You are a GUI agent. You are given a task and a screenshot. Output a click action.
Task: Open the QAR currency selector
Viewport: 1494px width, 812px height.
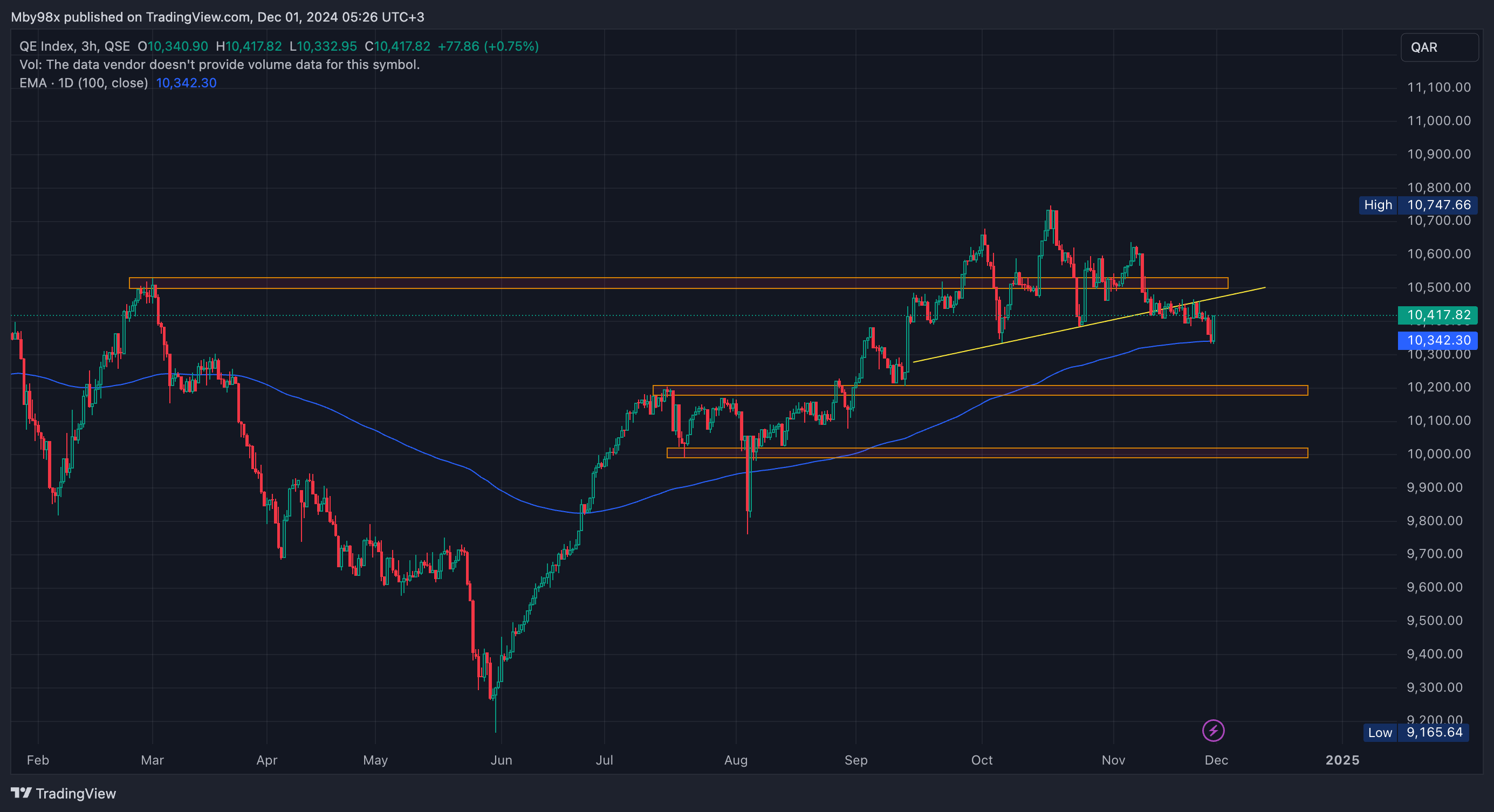(1439, 47)
